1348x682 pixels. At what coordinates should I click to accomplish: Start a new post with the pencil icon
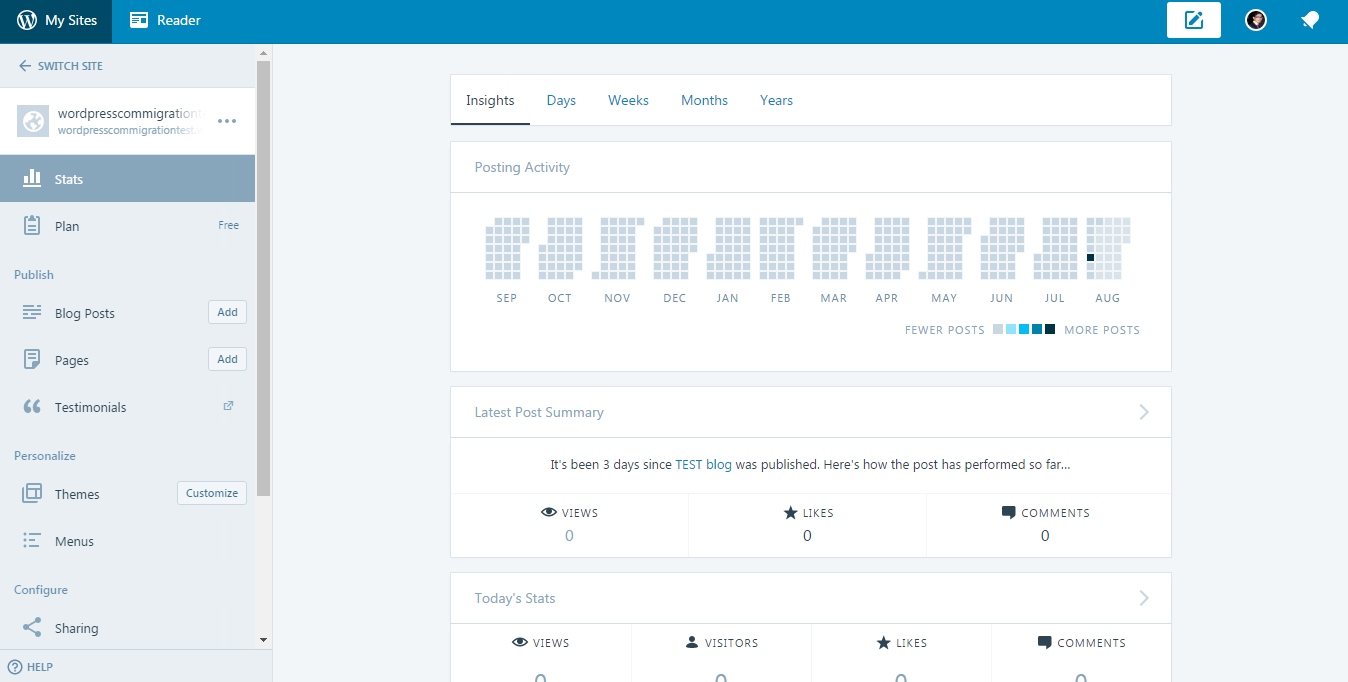[1193, 19]
